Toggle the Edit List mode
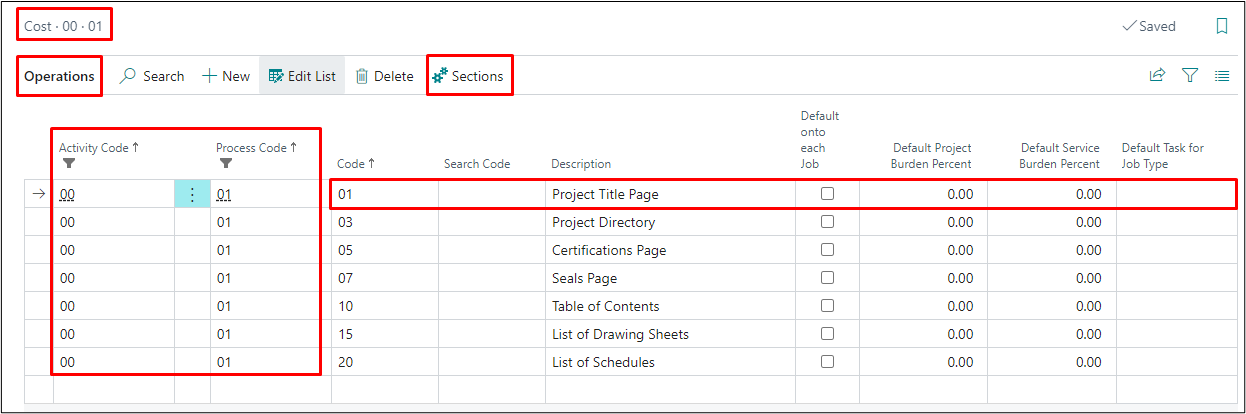1246x414 pixels. 302,76
